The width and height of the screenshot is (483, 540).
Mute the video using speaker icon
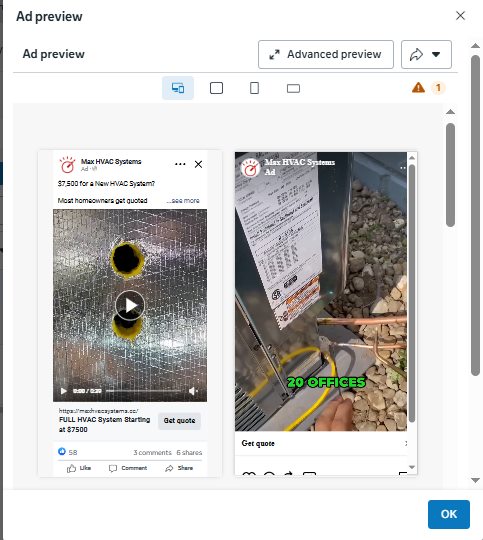[193, 391]
